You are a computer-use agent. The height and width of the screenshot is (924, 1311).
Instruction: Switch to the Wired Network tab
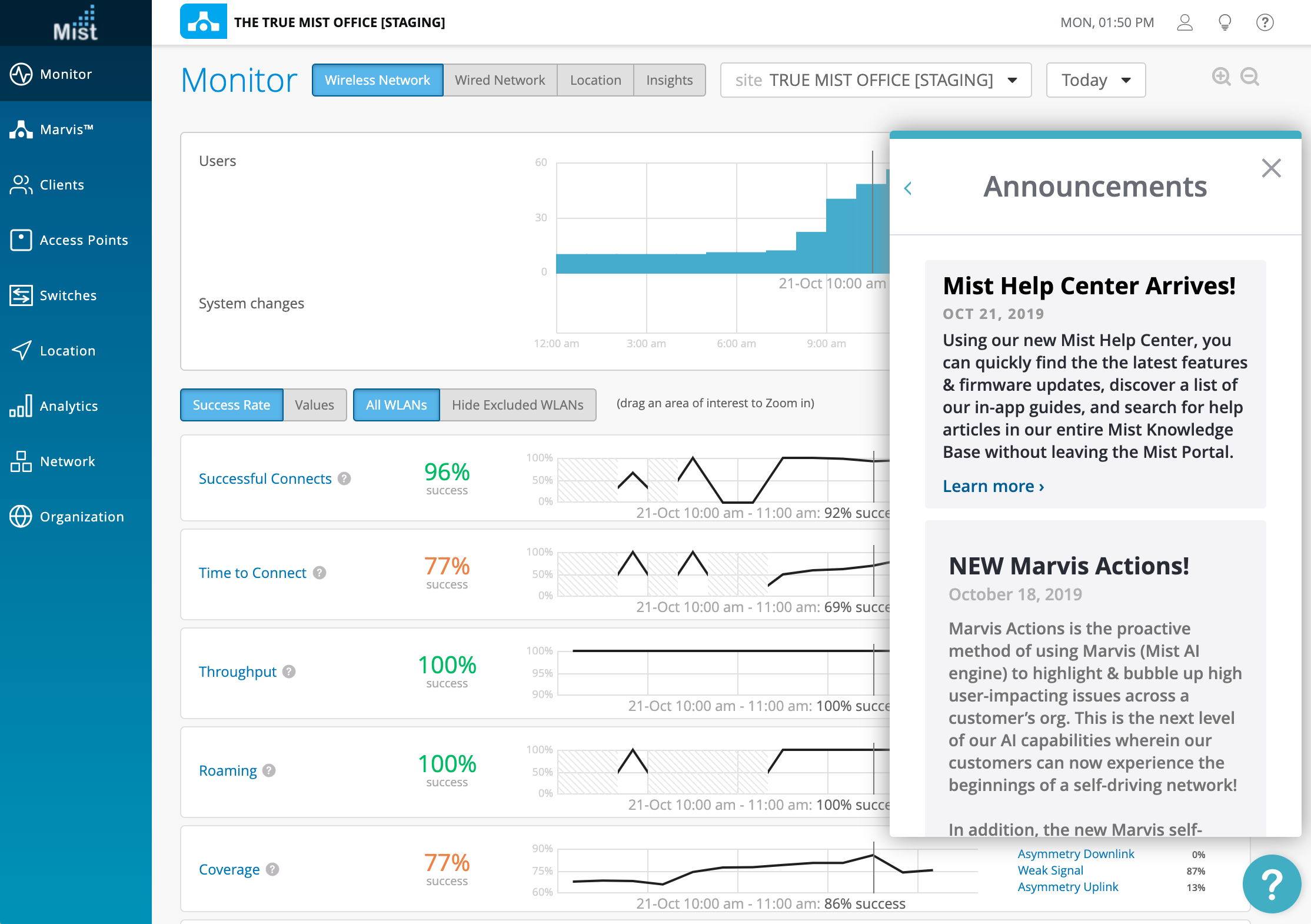pos(500,80)
